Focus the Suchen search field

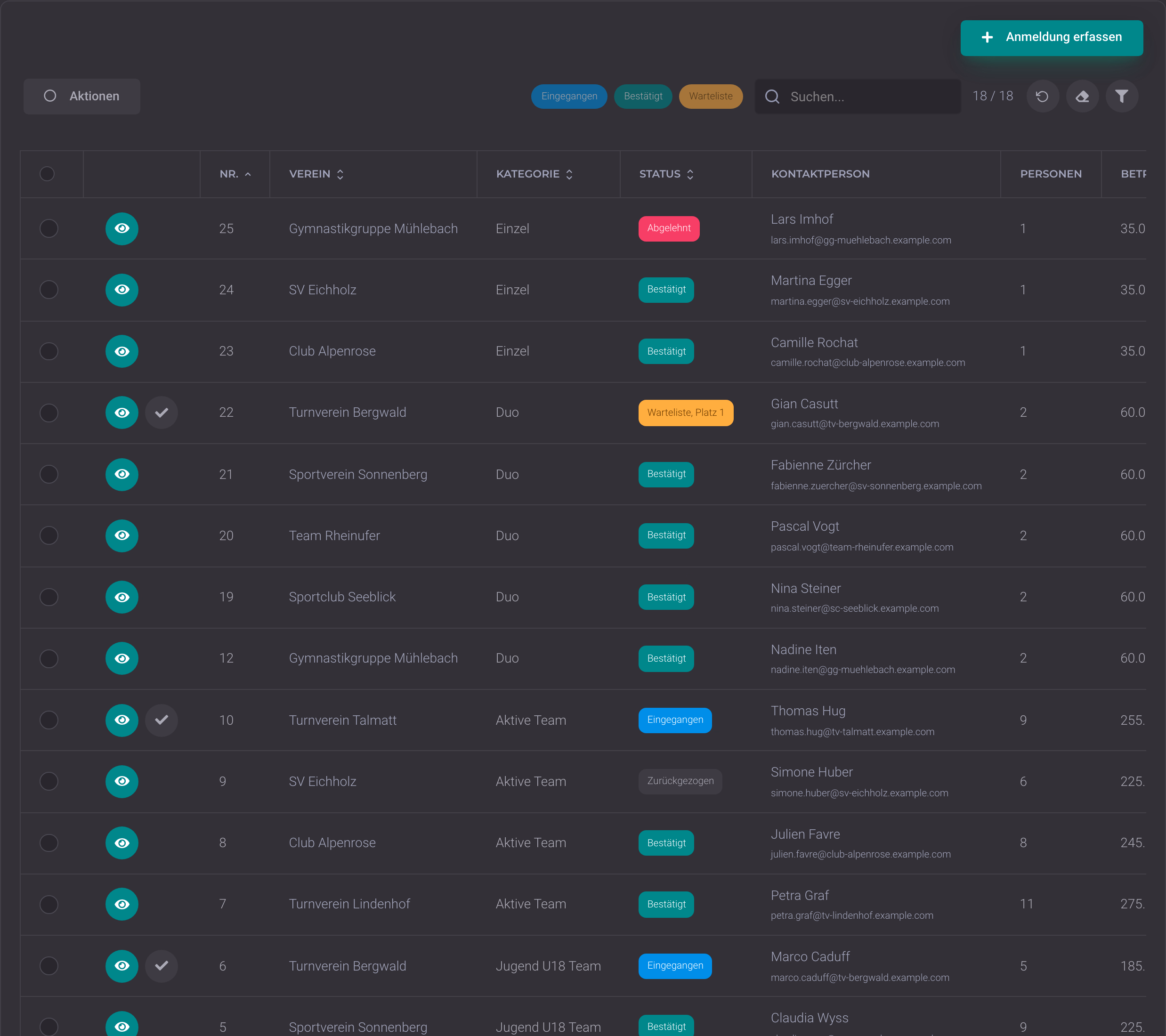tap(858, 97)
